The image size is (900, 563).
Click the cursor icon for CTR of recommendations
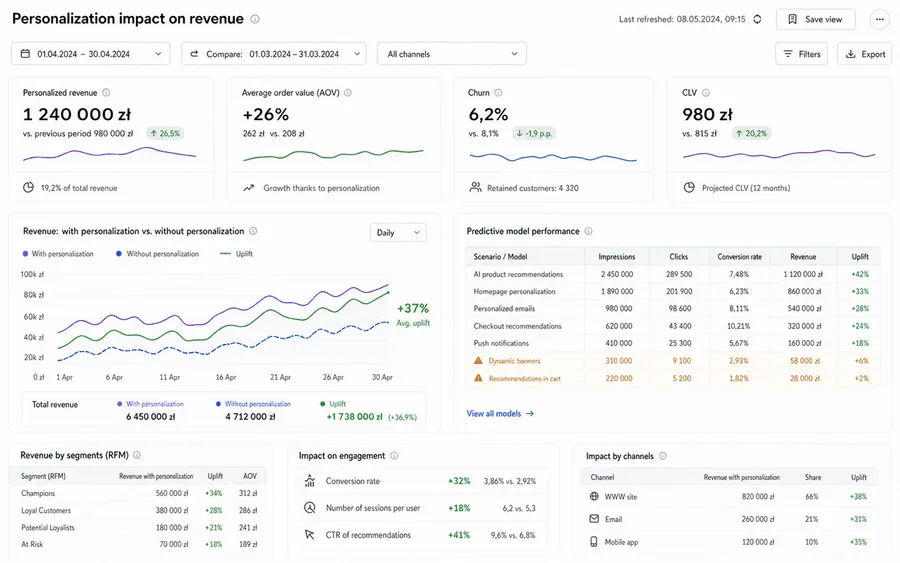pyautogui.click(x=309, y=535)
